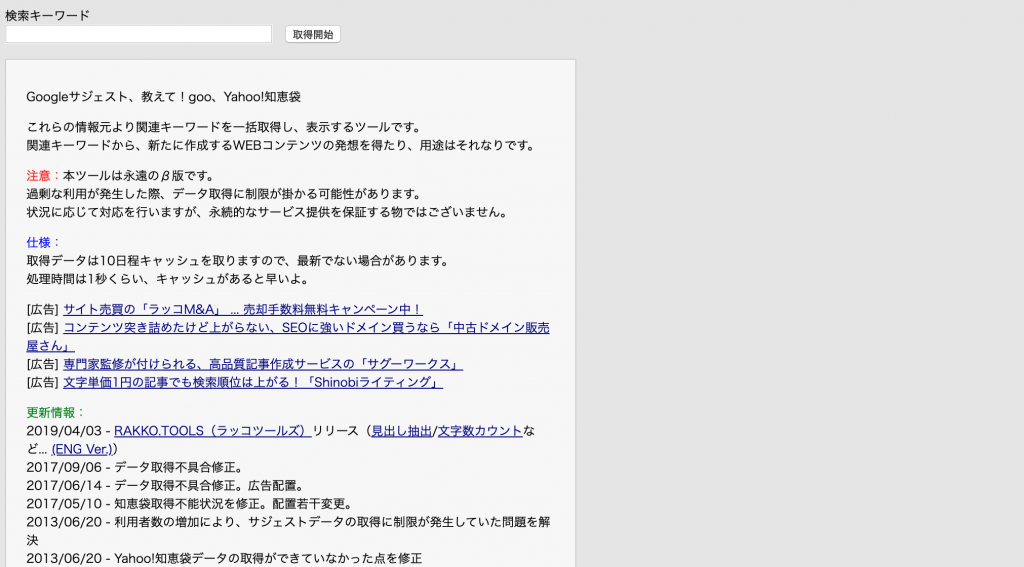Image resolution: width=1024 pixels, height=567 pixels.
Task: Open the ラッコM&A site sale ad link
Action: pyautogui.click(x=243, y=309)
